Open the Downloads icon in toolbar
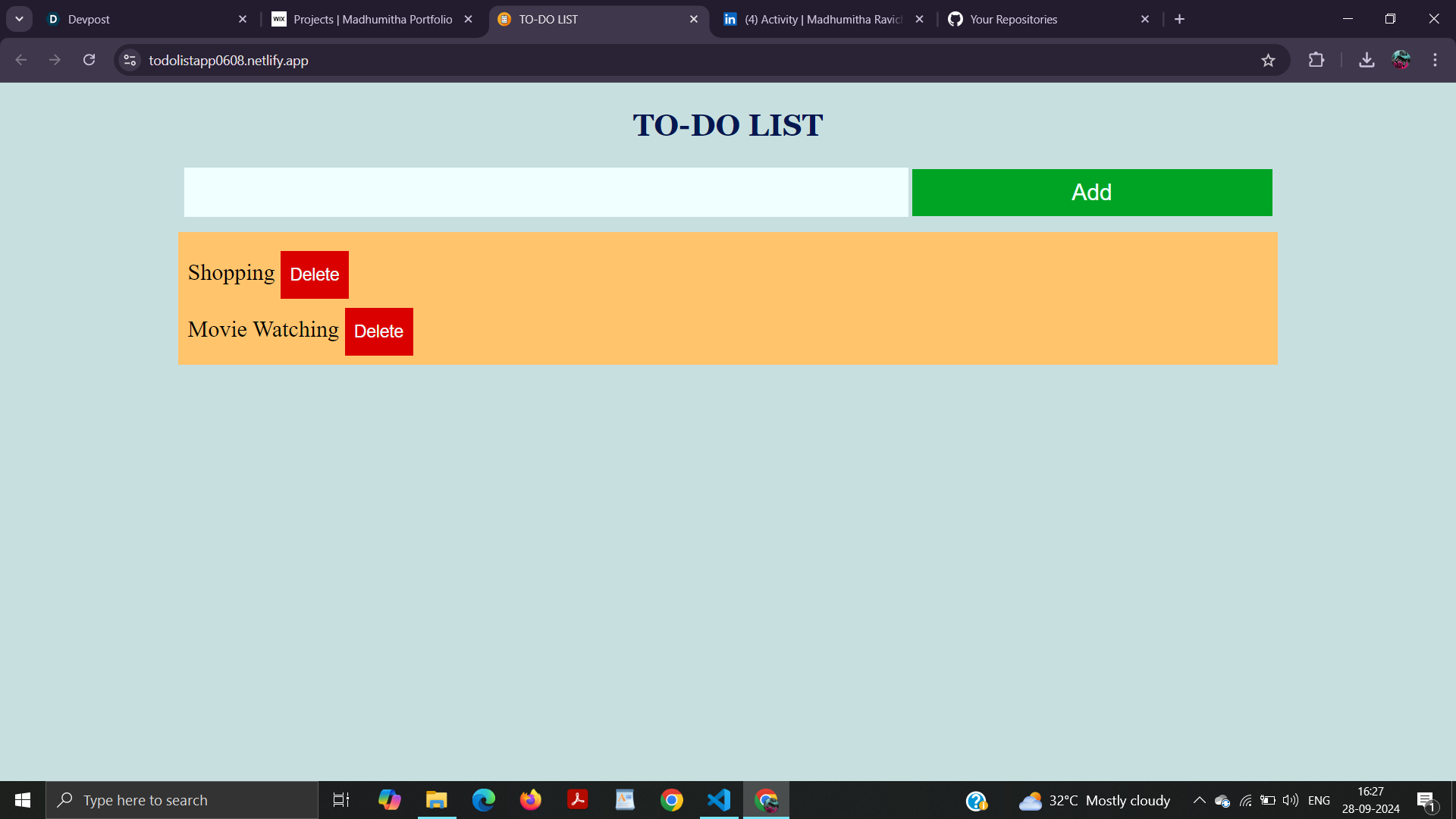The image size is (1456, 819). point(1367,60)
